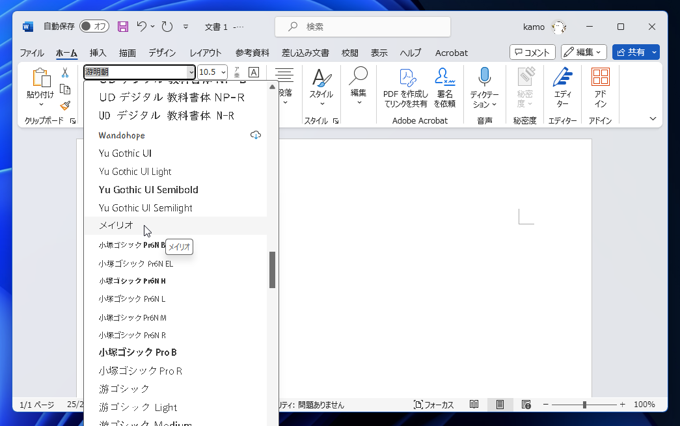Switch to Web Layout view
The image size is (680, 426).
(526, 405)
